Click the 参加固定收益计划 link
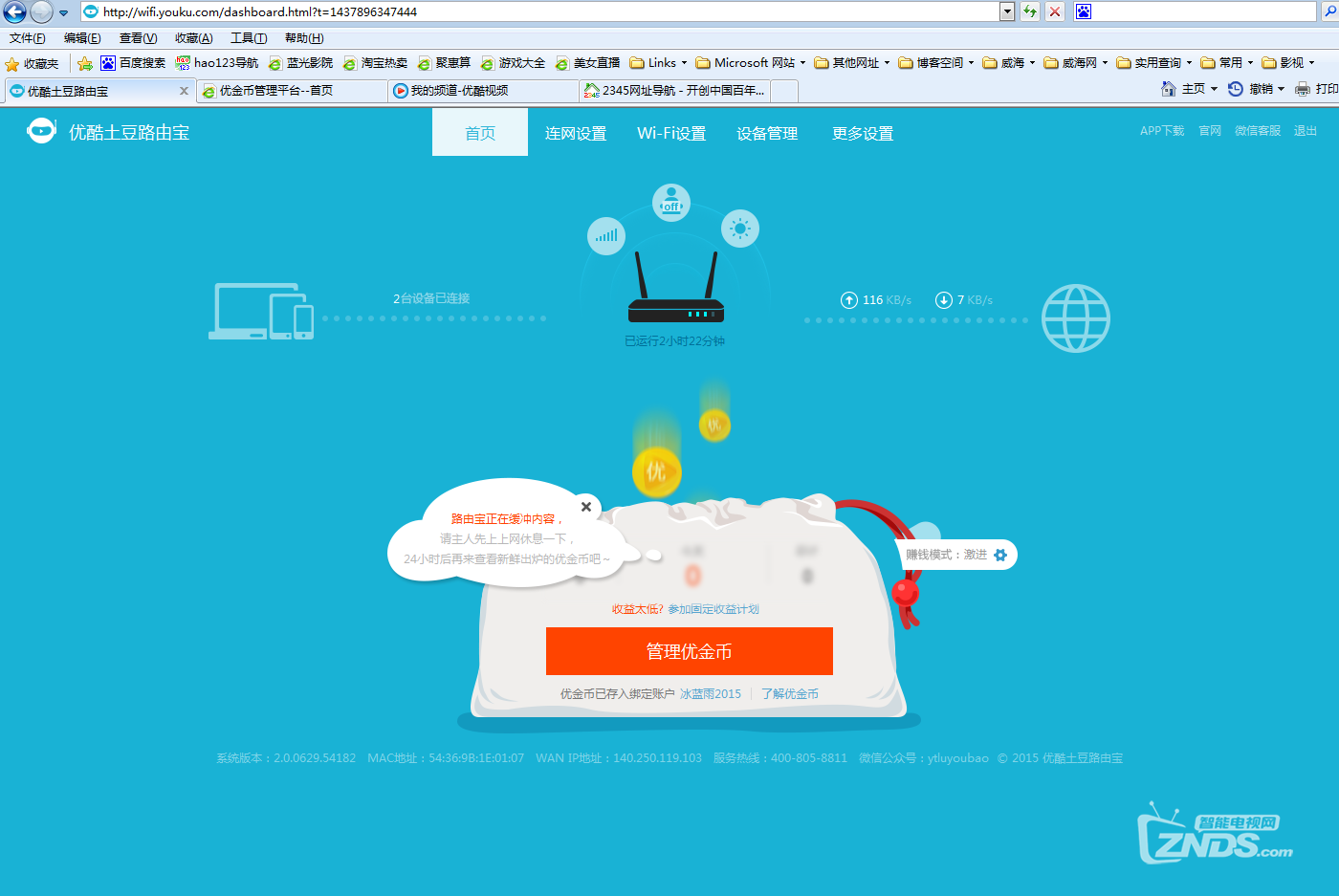 point(713,609)
